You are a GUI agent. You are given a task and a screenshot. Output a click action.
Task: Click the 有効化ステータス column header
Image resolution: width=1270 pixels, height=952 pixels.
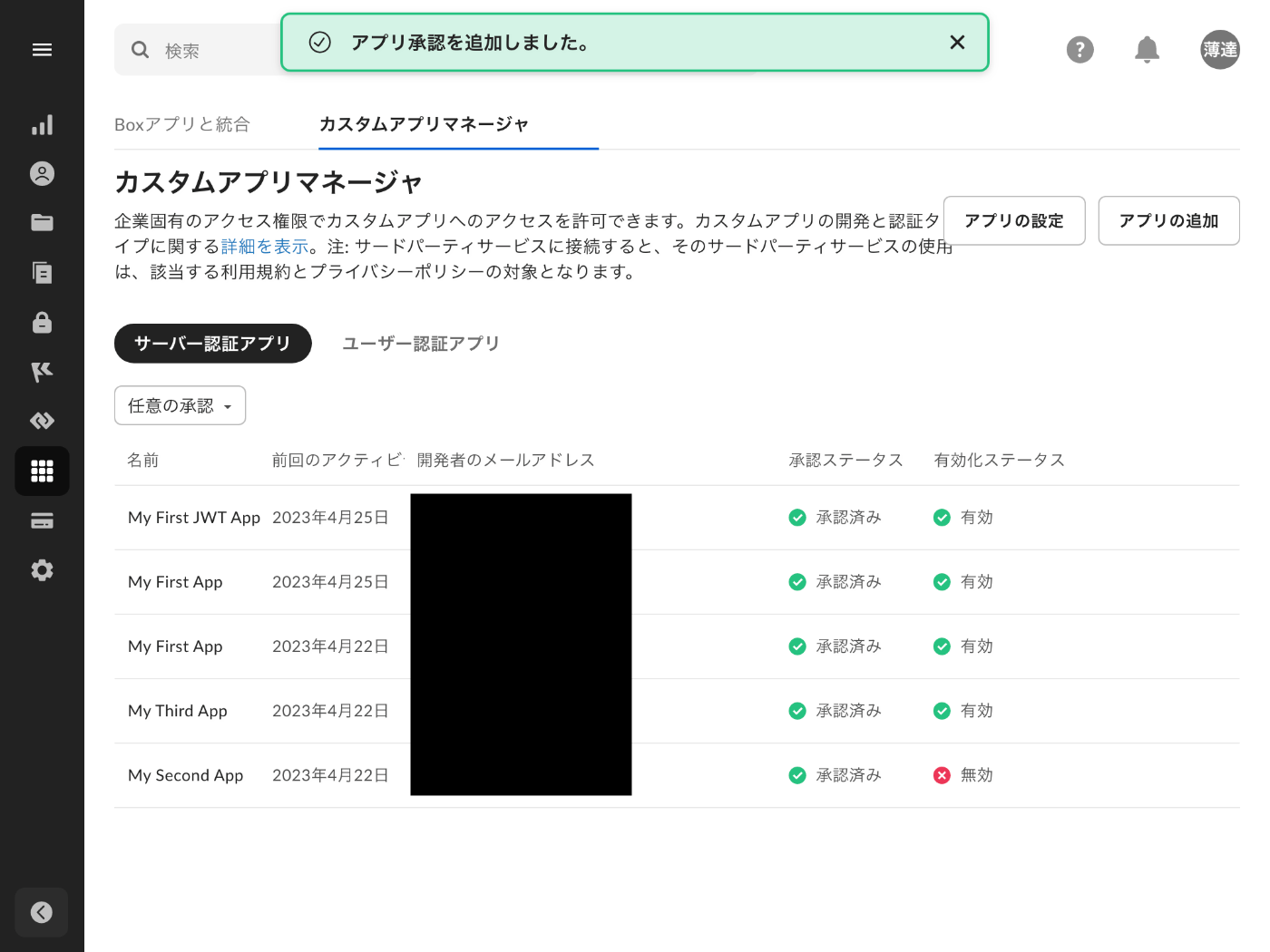pyautogui.click(x=1000, y=461)
